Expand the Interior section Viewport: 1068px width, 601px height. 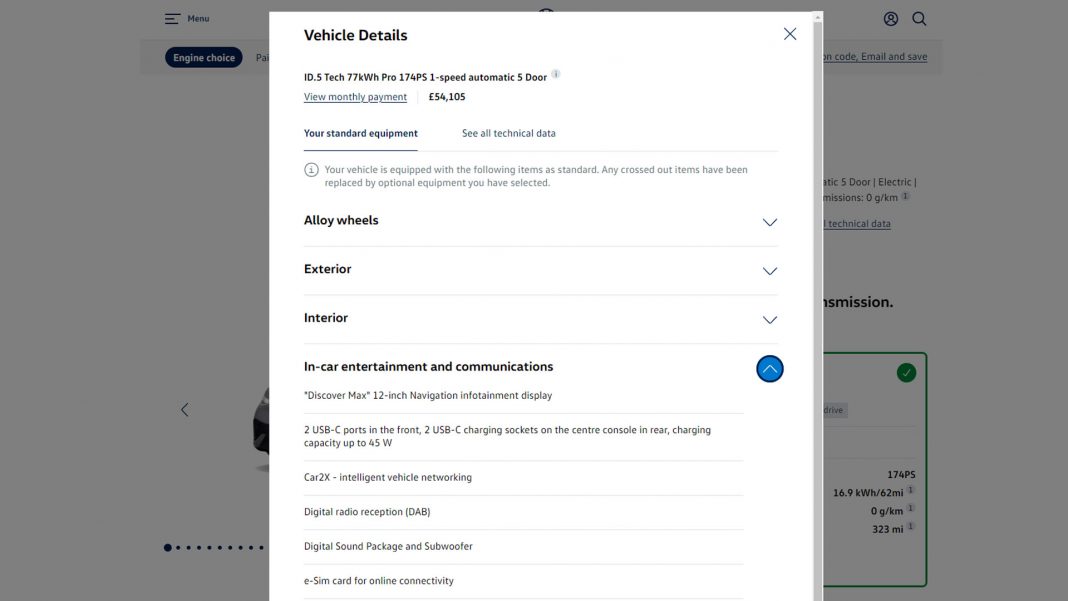pos(769,320)
